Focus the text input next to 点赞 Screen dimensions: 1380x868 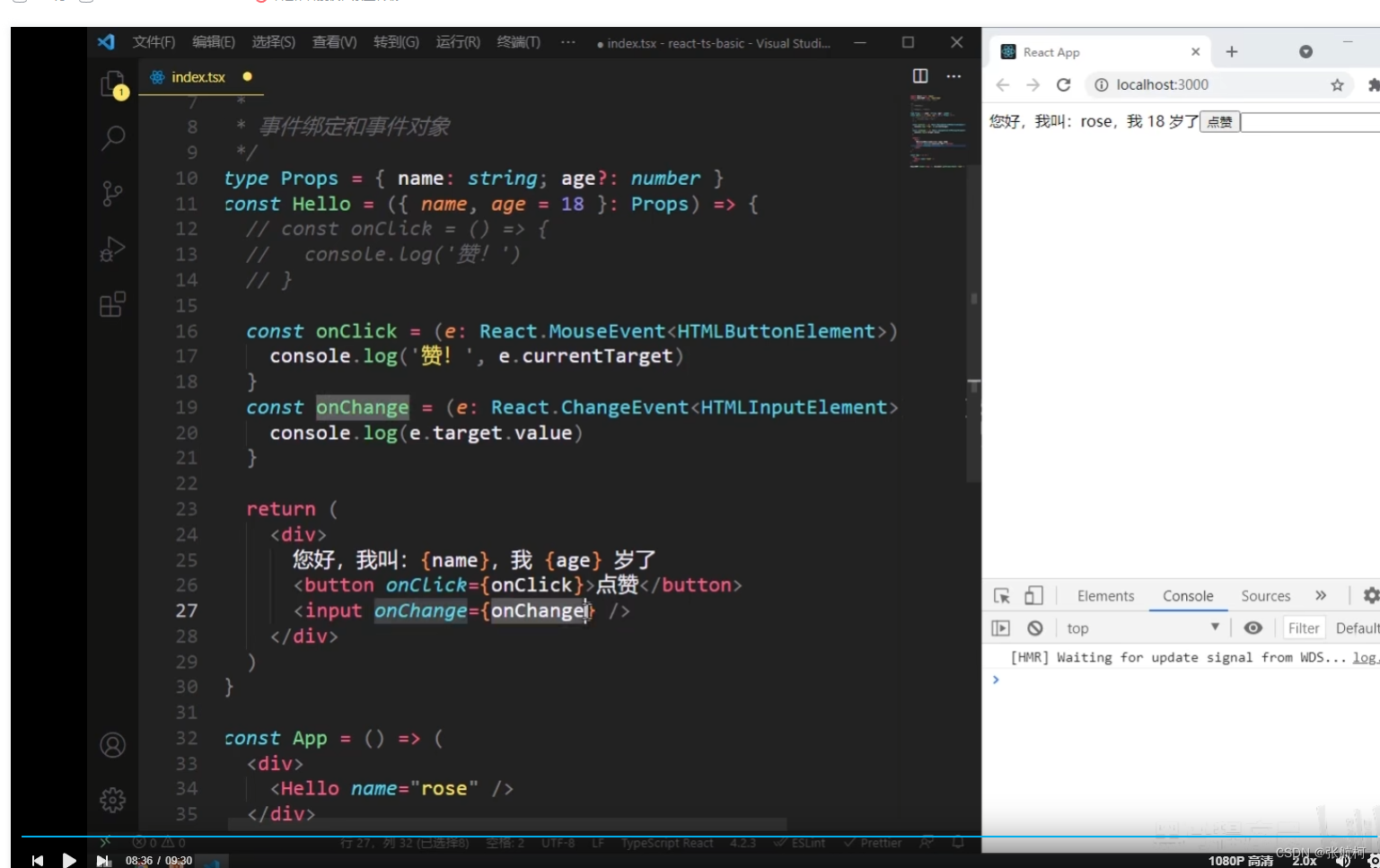(x=1310, y=122)
